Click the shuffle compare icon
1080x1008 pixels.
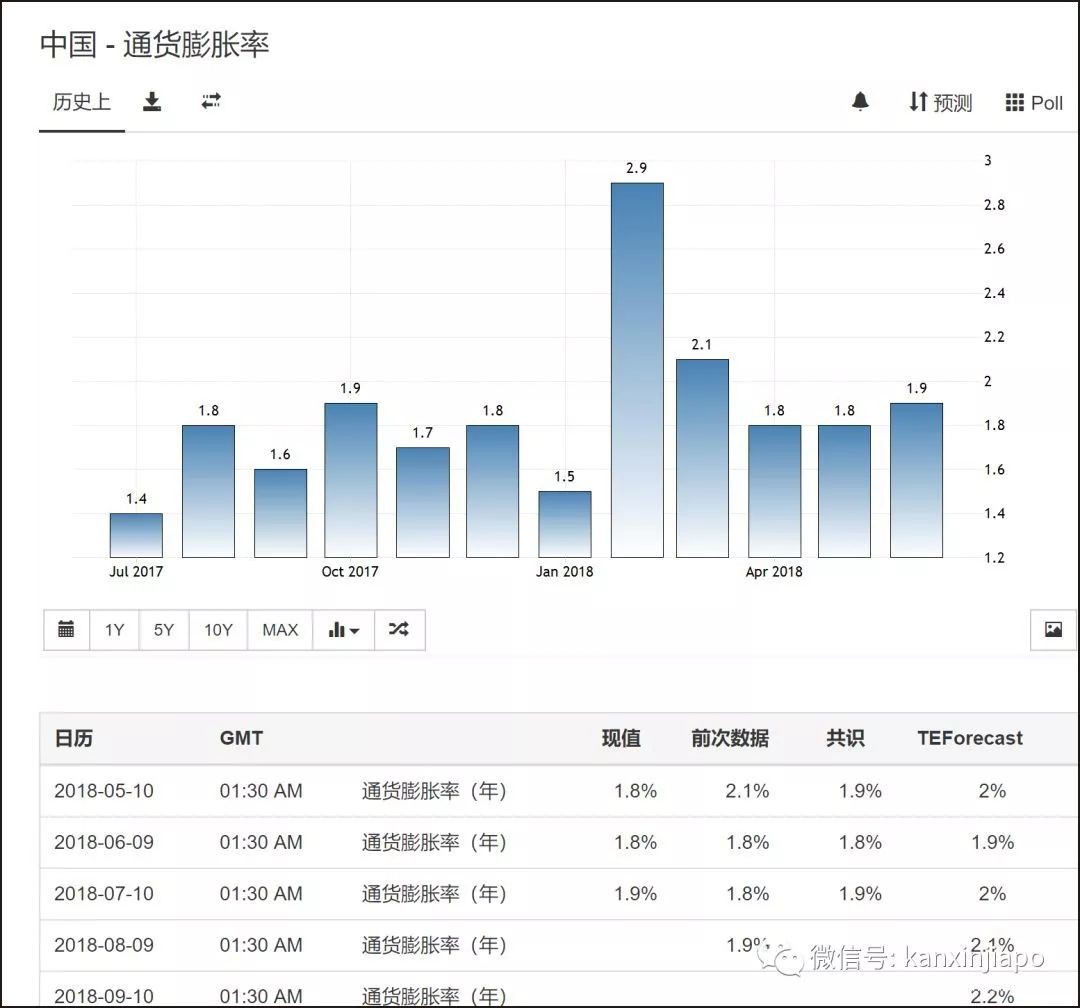click(x=399, y=630)
